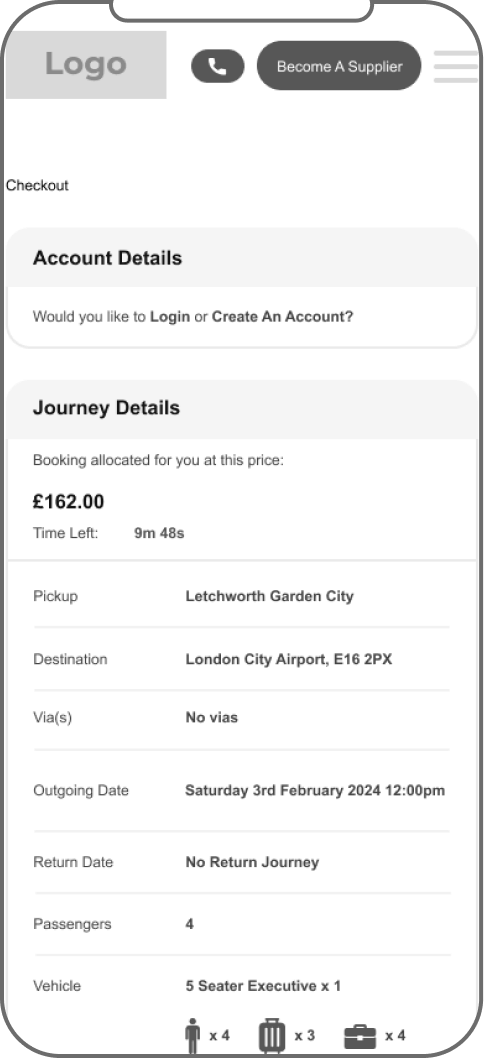Click London City Airport destination value
484x1058 pixels.
point(289,659)
